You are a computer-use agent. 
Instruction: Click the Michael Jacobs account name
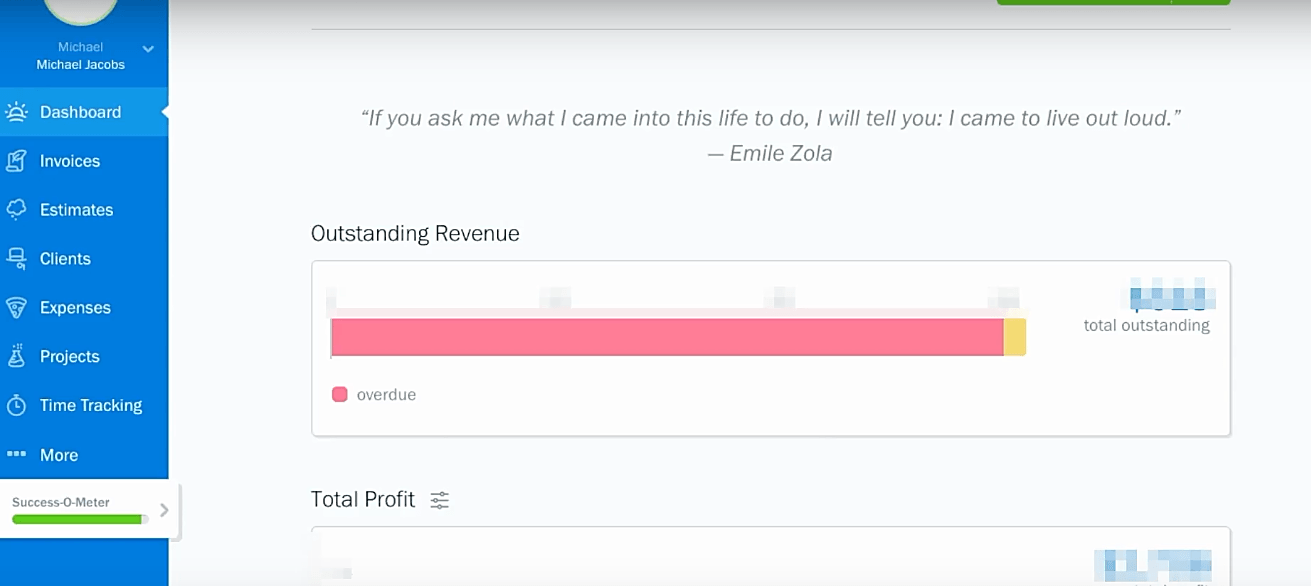81,65
